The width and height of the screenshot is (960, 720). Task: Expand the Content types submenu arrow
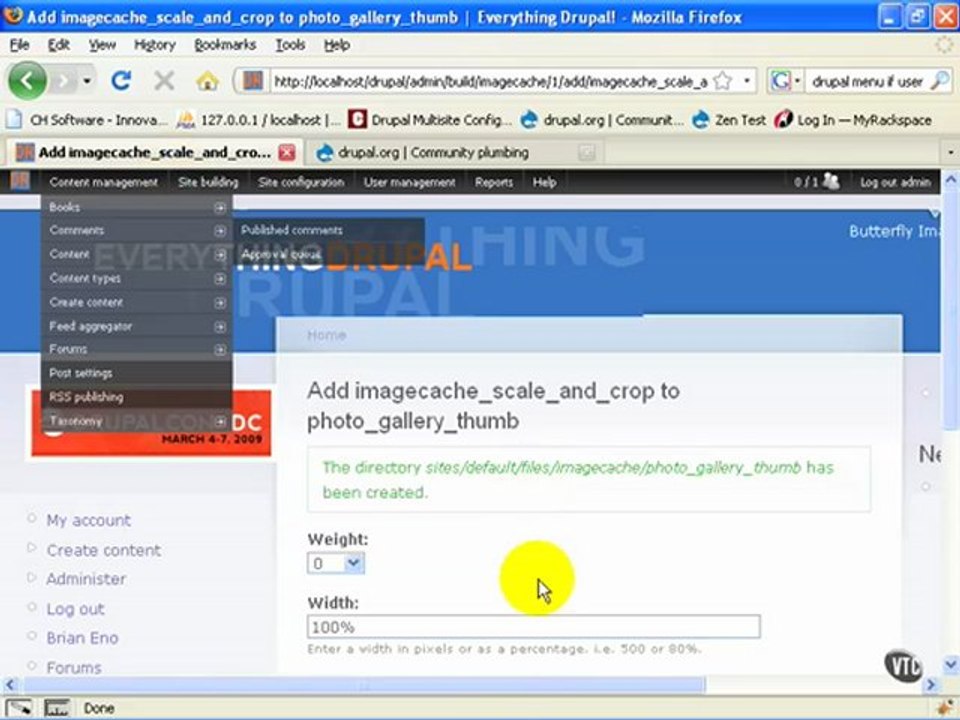click(219, 279)
